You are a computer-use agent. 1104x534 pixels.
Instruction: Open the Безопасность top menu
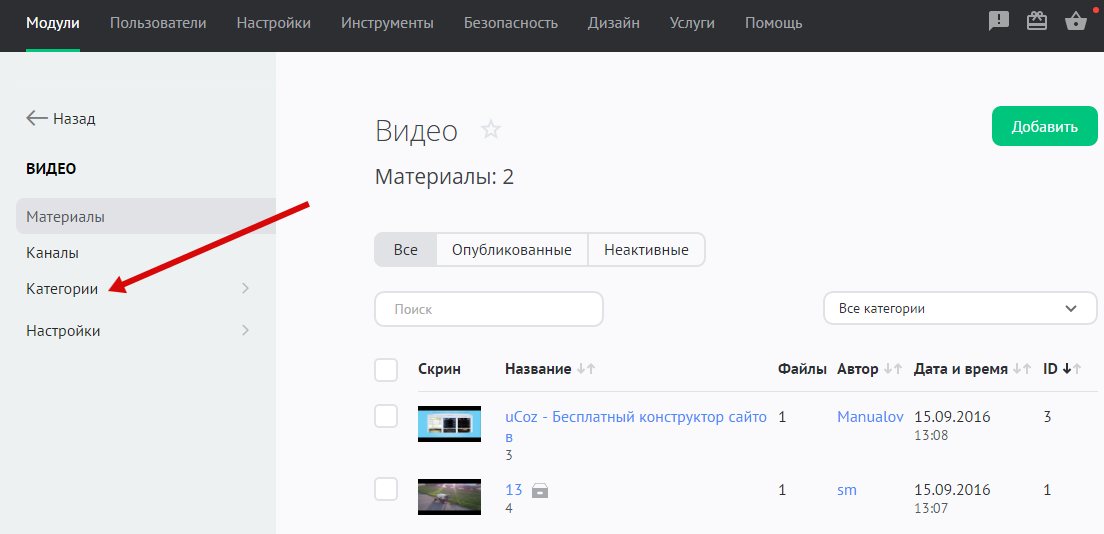[511, 23]
